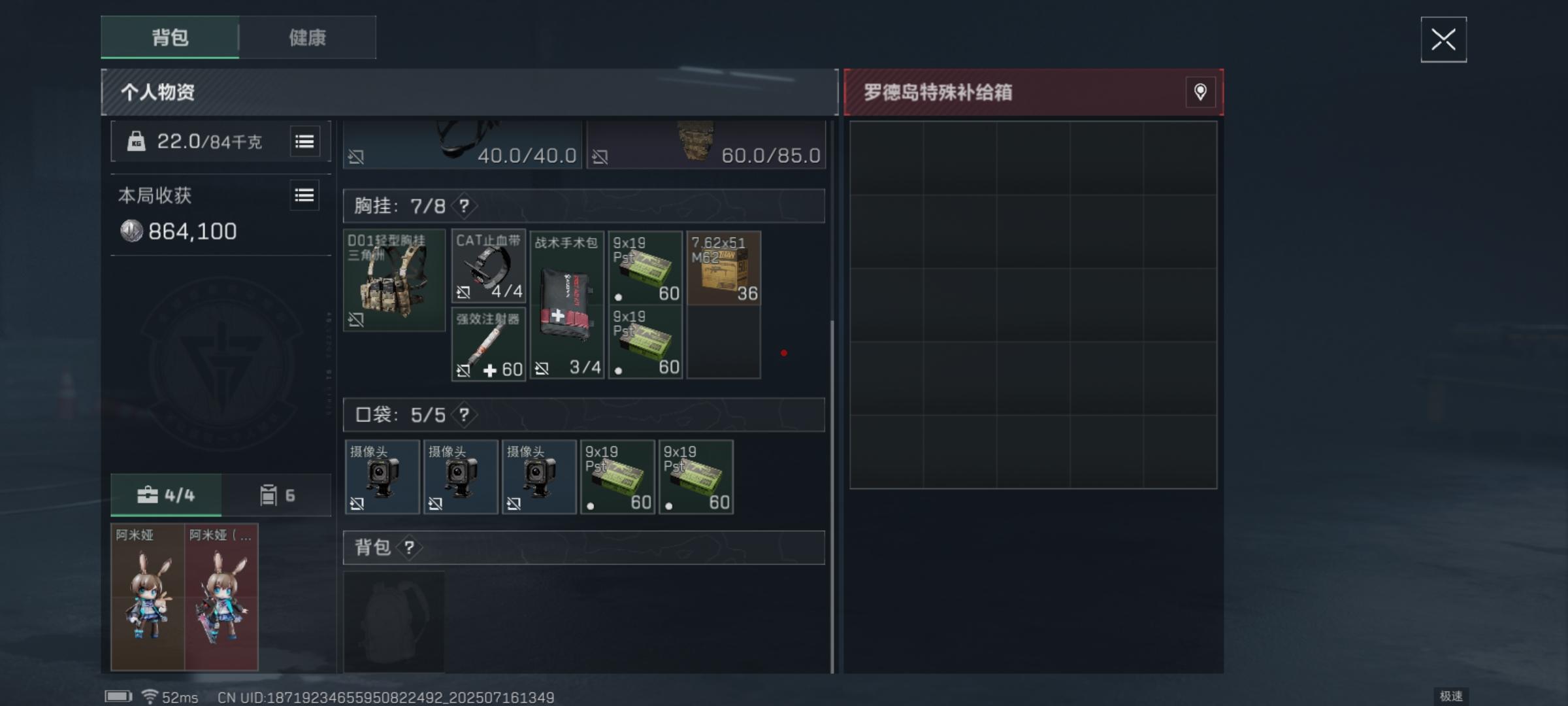This screenshot has width=1568, height=706.
Task: Switch to the 背包 tab
Action: (170, 37)
